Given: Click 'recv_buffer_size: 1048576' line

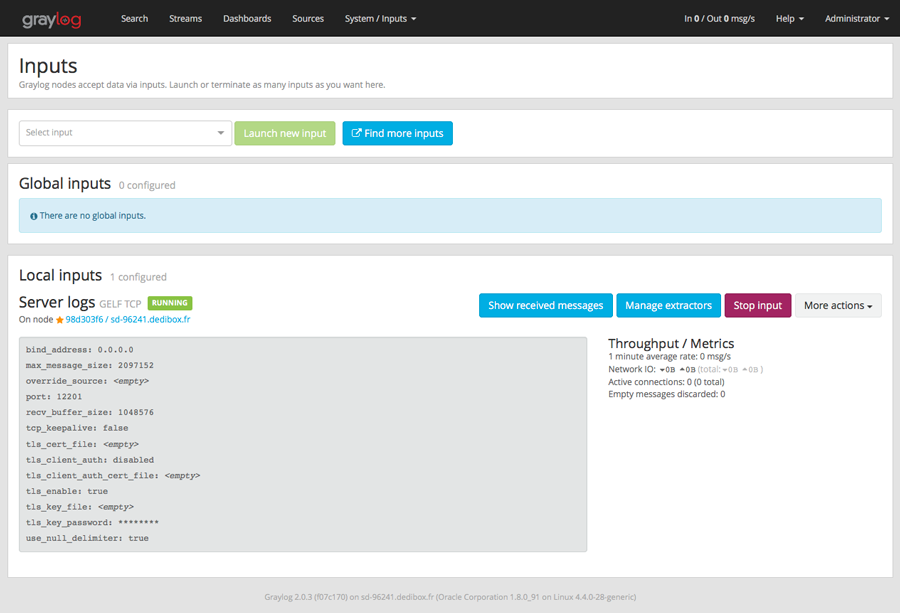Looking at the screenshot, I should tap(90, 412).
